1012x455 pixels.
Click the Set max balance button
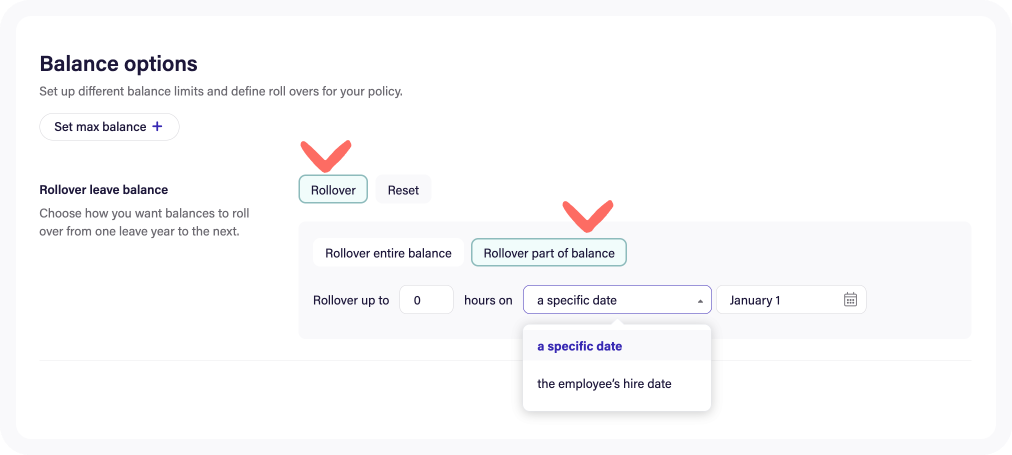[109, 126]
